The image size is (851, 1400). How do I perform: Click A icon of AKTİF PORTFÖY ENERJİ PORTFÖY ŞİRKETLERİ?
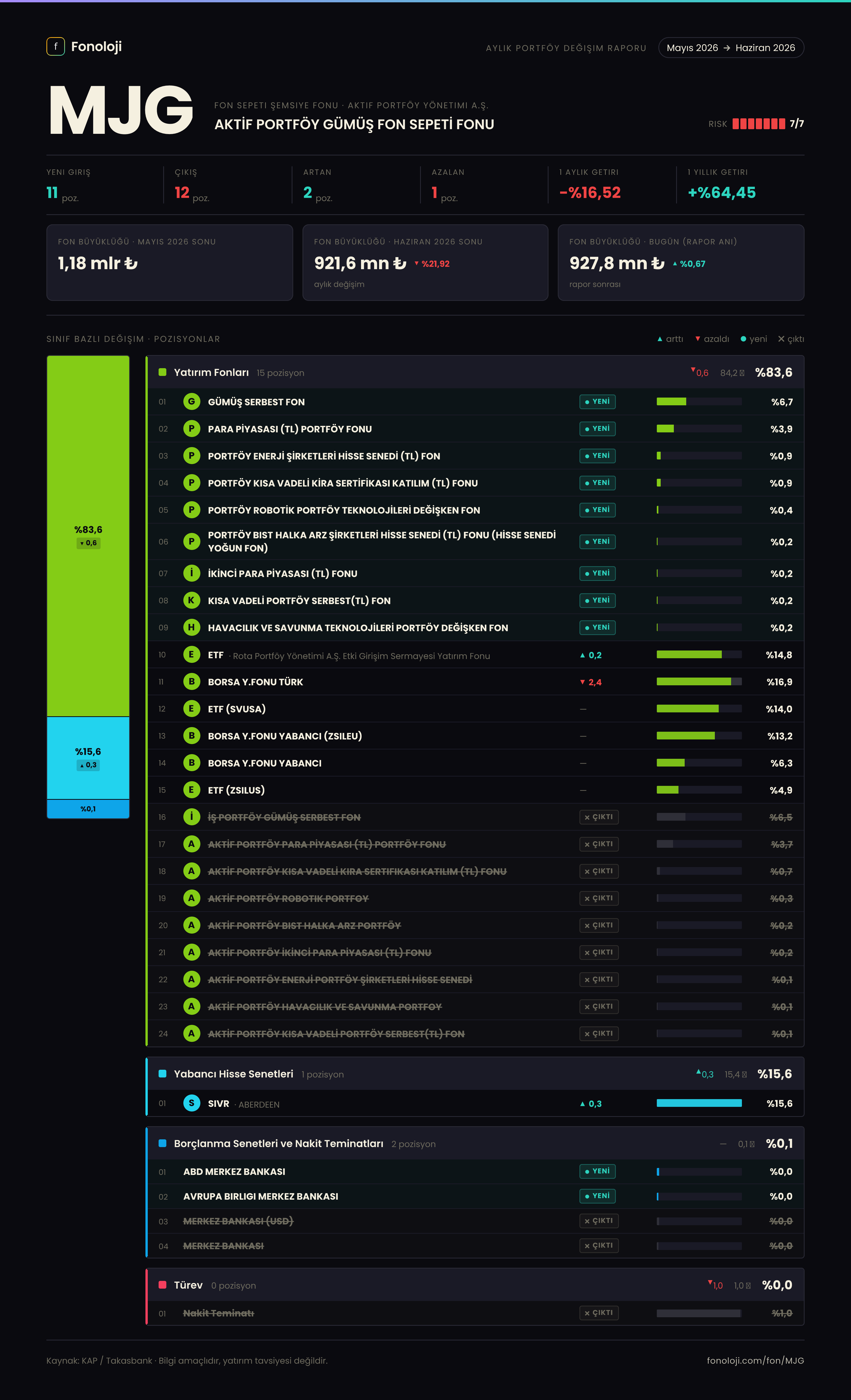pyautogui.click(x=192, y=979)
